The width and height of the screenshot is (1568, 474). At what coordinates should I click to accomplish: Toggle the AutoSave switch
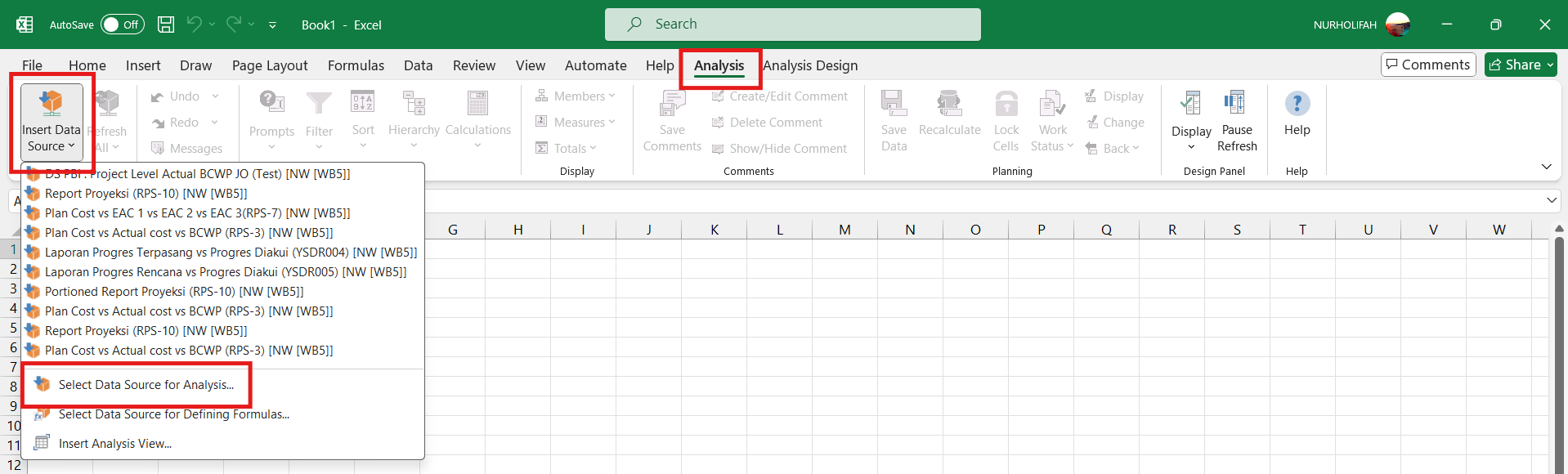coord(123,25)
